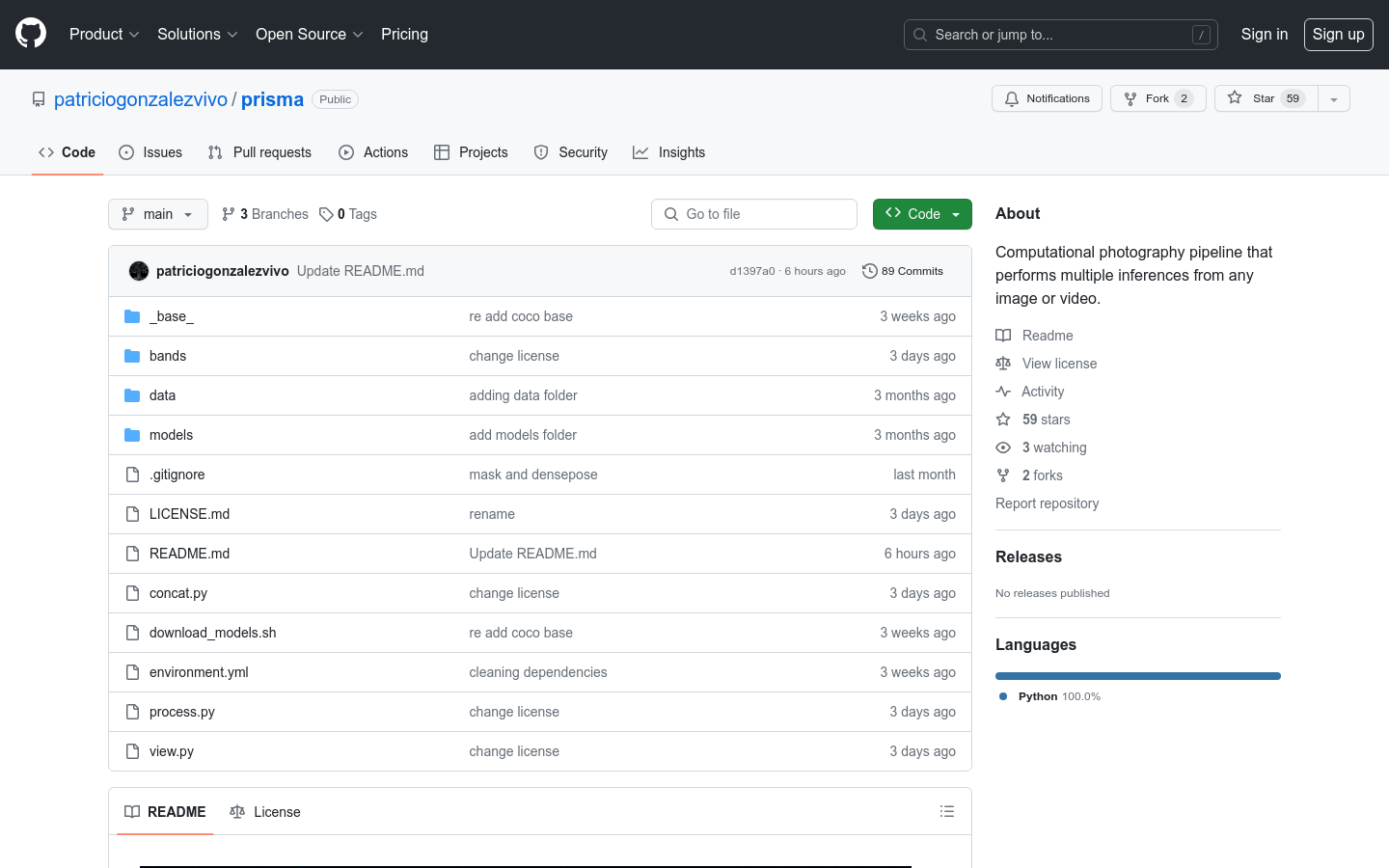Click the Sign up button
The image size is (1389, 868).
click(x=1339, y=34)
